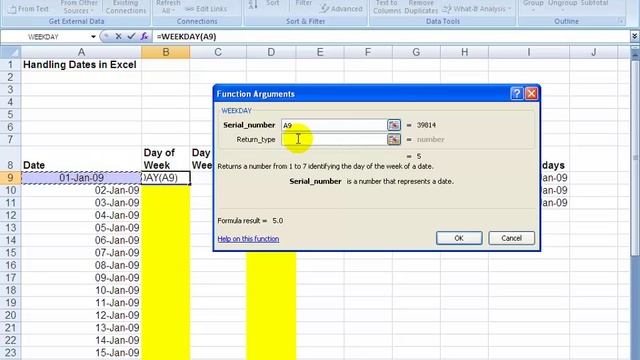This screenshot has height=360, width=640.
Task: Select cell with 05-Jan-09
Action: [x=81, y=228]
